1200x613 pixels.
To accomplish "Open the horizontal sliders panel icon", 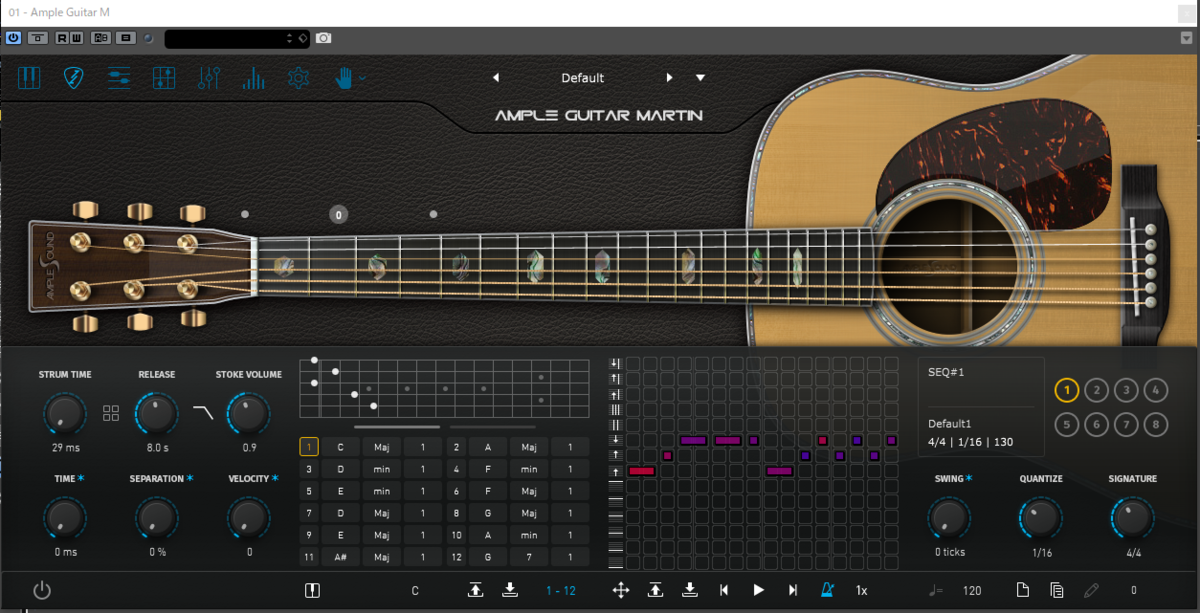I will [119, 78].
